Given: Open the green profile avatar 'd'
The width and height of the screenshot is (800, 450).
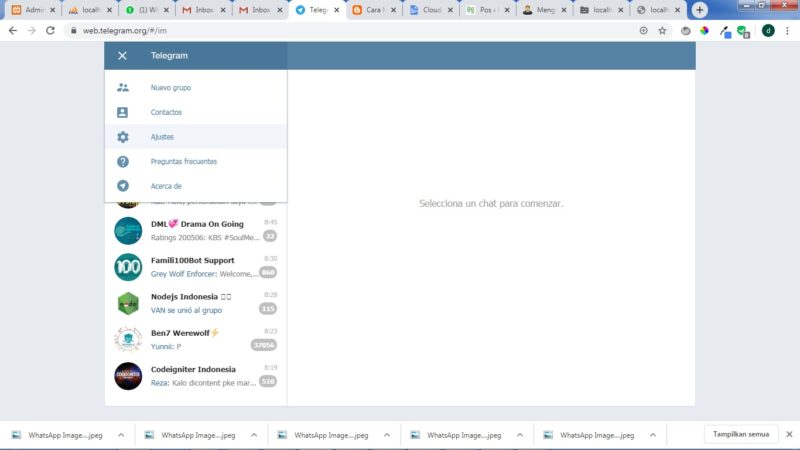Looking at the screenshot, I should point(768,31).
